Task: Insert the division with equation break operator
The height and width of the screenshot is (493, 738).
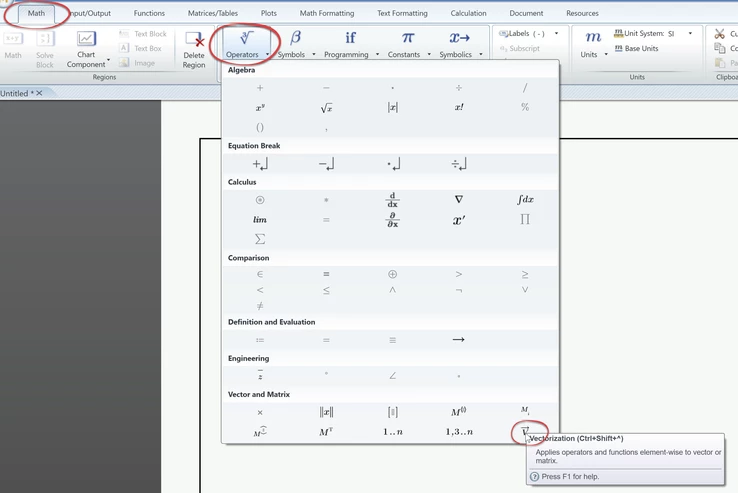Action: click(459, 164)
